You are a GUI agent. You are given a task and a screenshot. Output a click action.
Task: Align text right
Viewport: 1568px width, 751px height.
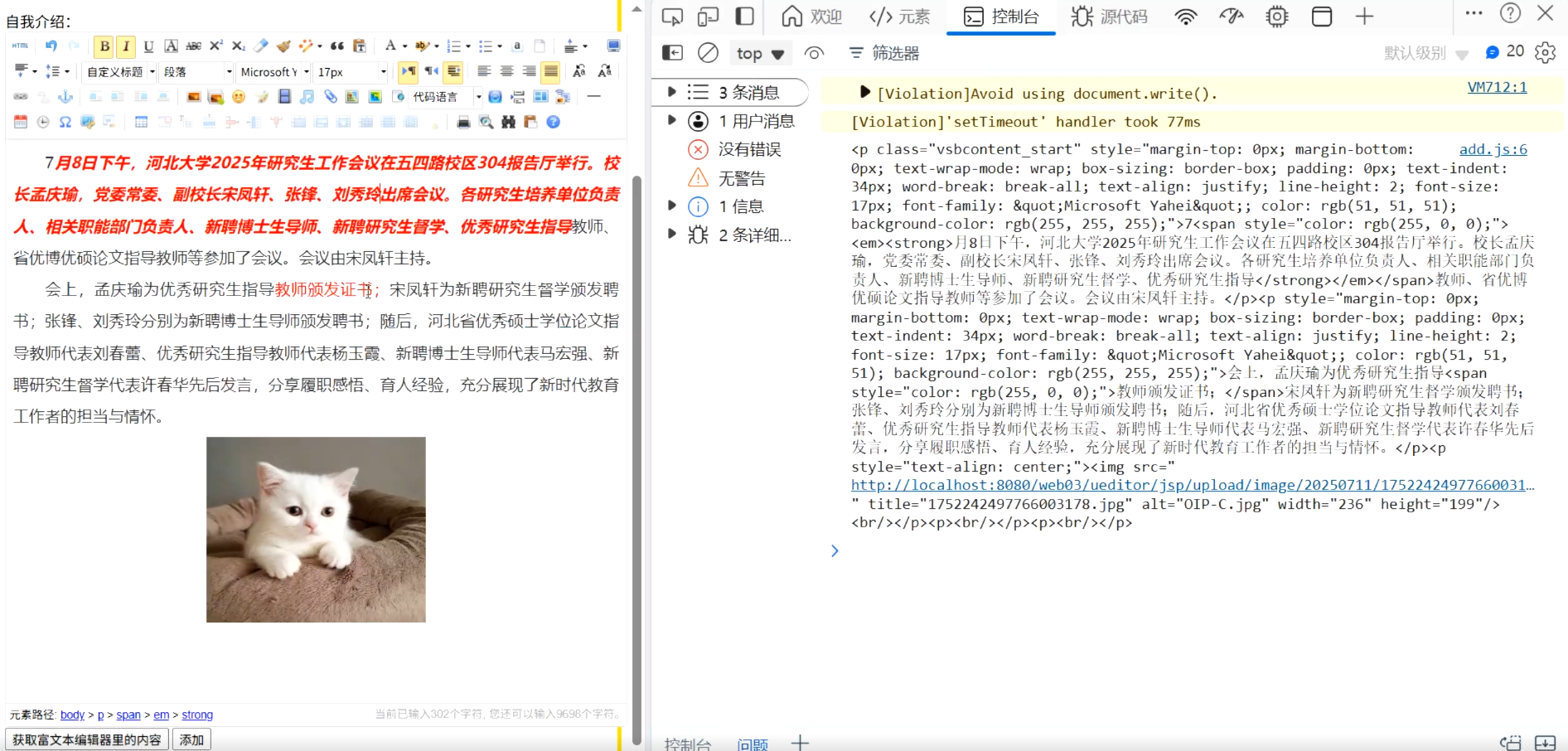click(529, 71)
